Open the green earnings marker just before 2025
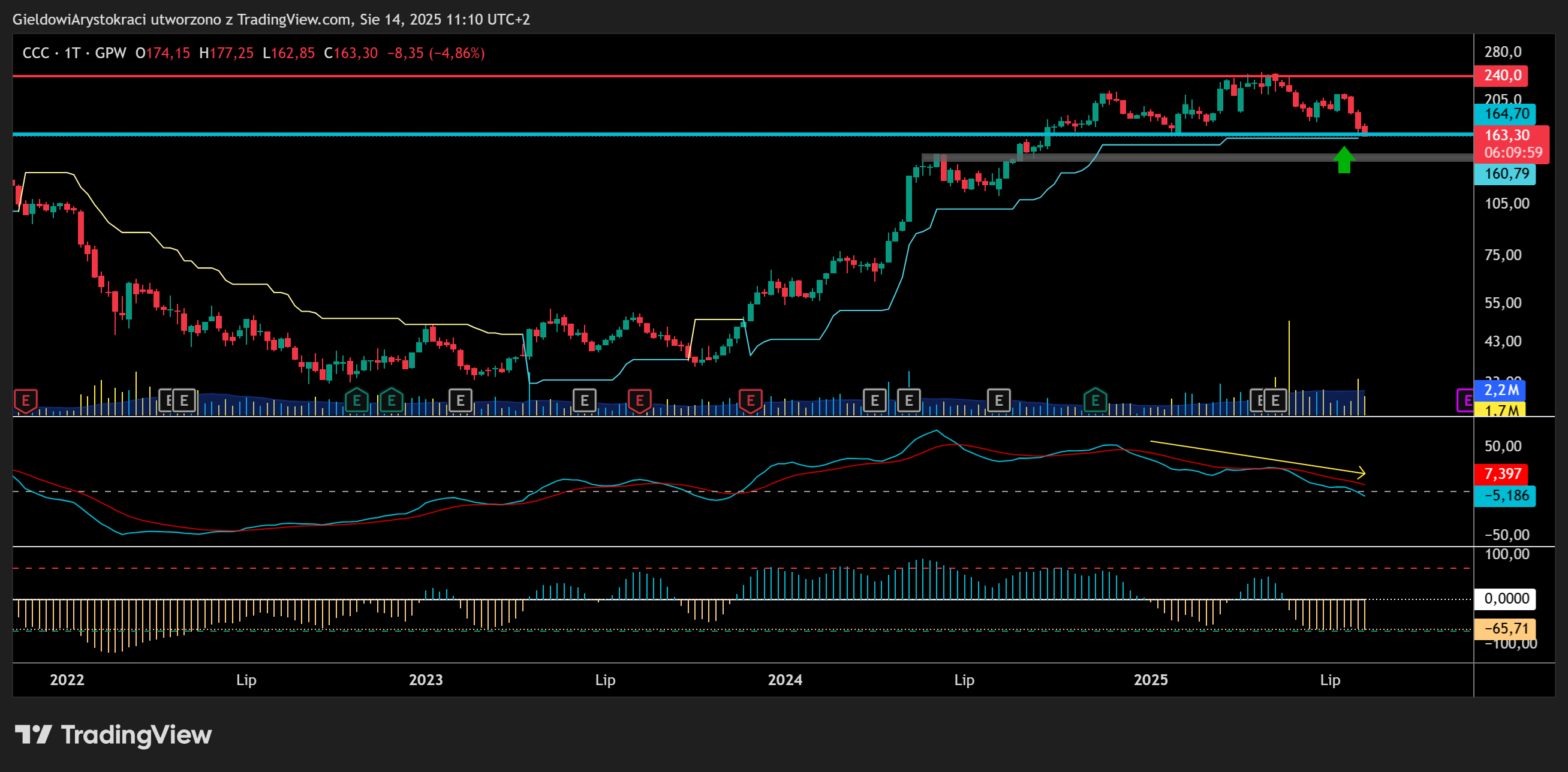The image size is (1568, 772). coord(1095,401)
